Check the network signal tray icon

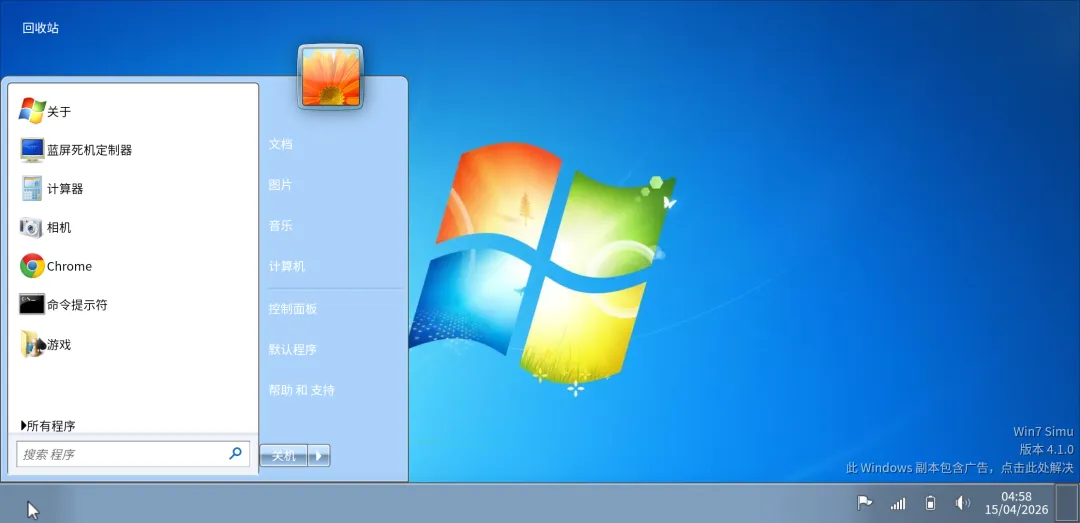[x=897, y=504]
